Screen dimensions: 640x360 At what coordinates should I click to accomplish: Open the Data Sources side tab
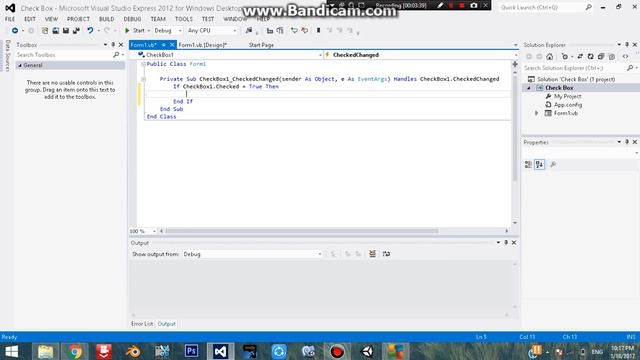[7, 56]
